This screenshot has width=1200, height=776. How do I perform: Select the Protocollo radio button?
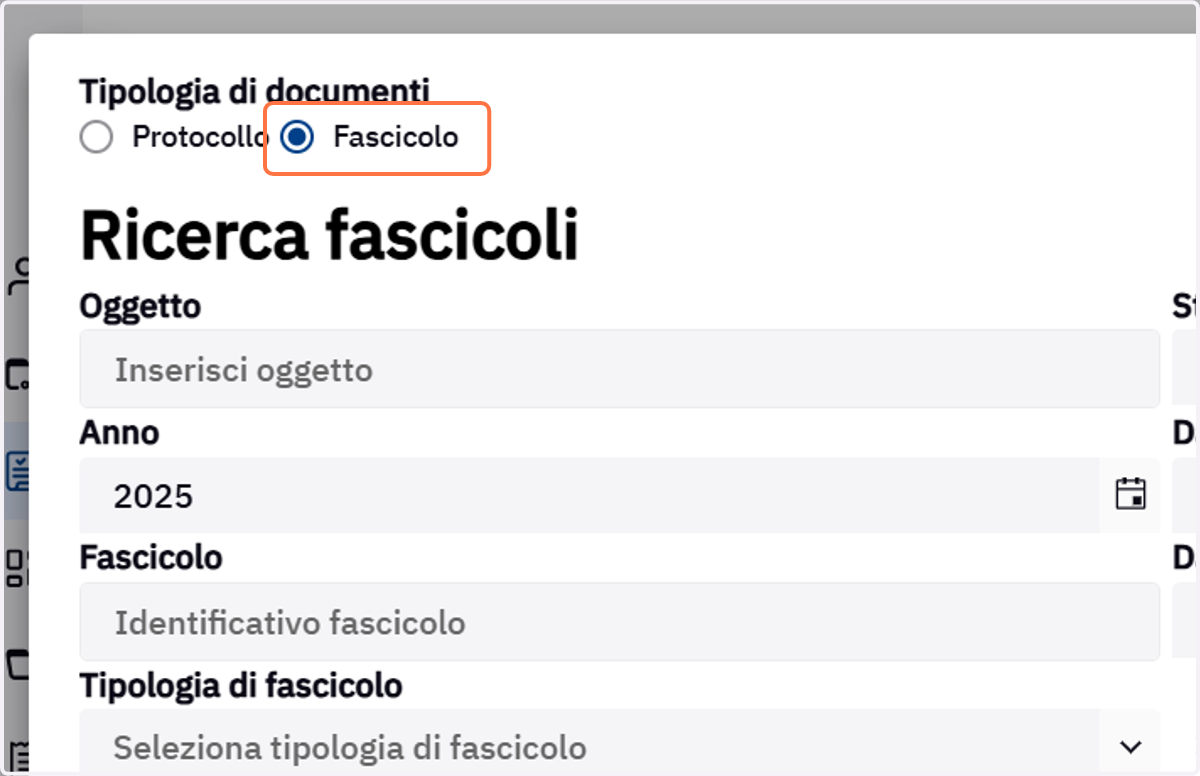96,137
